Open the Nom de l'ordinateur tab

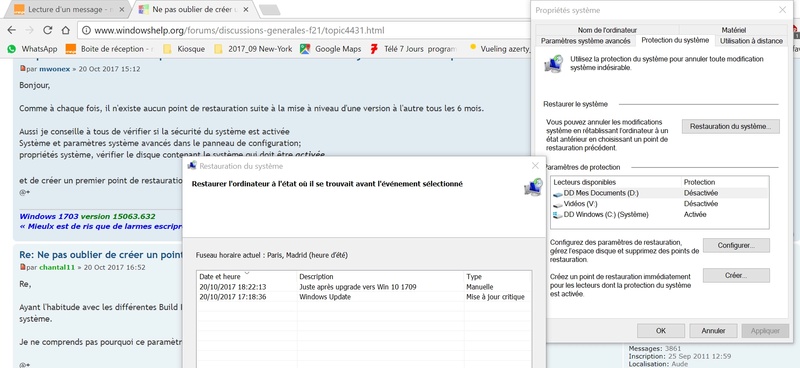pyautogui.click(x=607, y=30)
